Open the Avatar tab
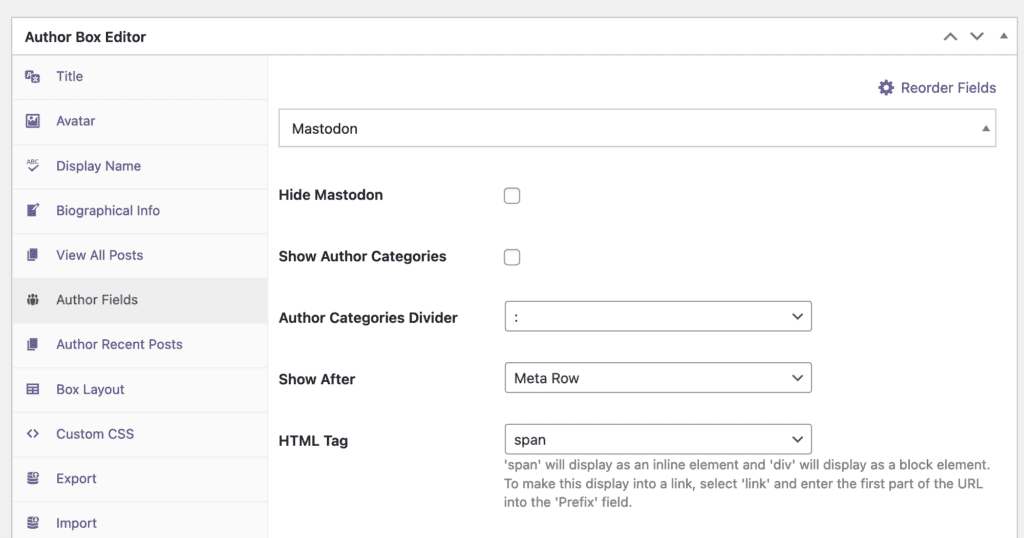This screenshot has width=1024, height=538. pyautogui.click(x=140, y=121)
